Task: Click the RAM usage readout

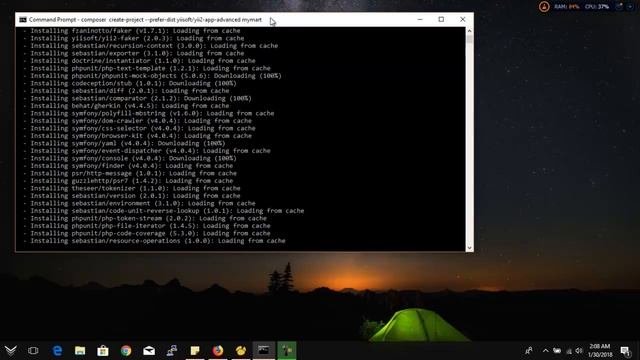Action: coord(567,7)
